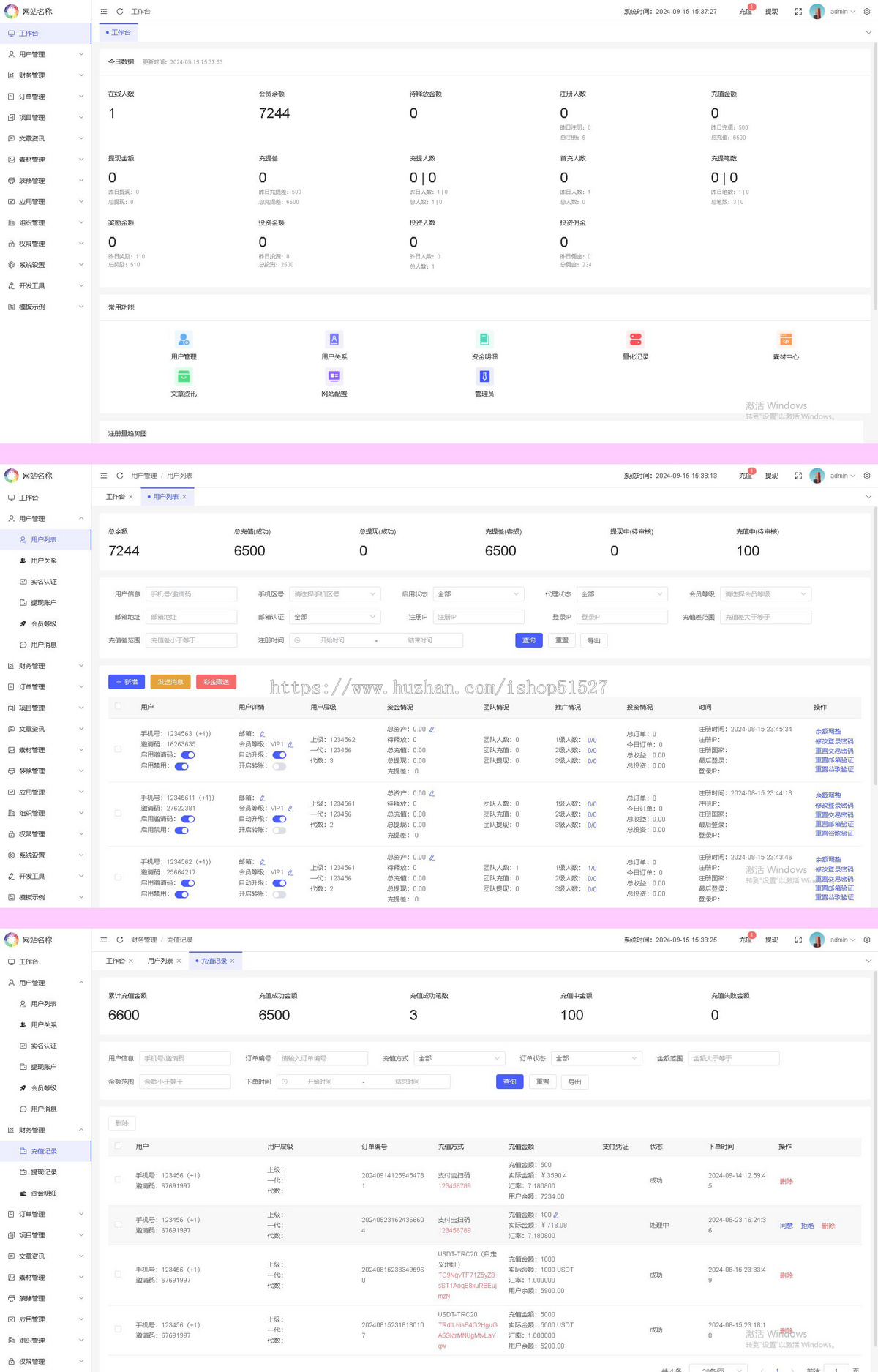
Task: Open the settings gear on the 工作台 screen header
Action: coord(867,12)
